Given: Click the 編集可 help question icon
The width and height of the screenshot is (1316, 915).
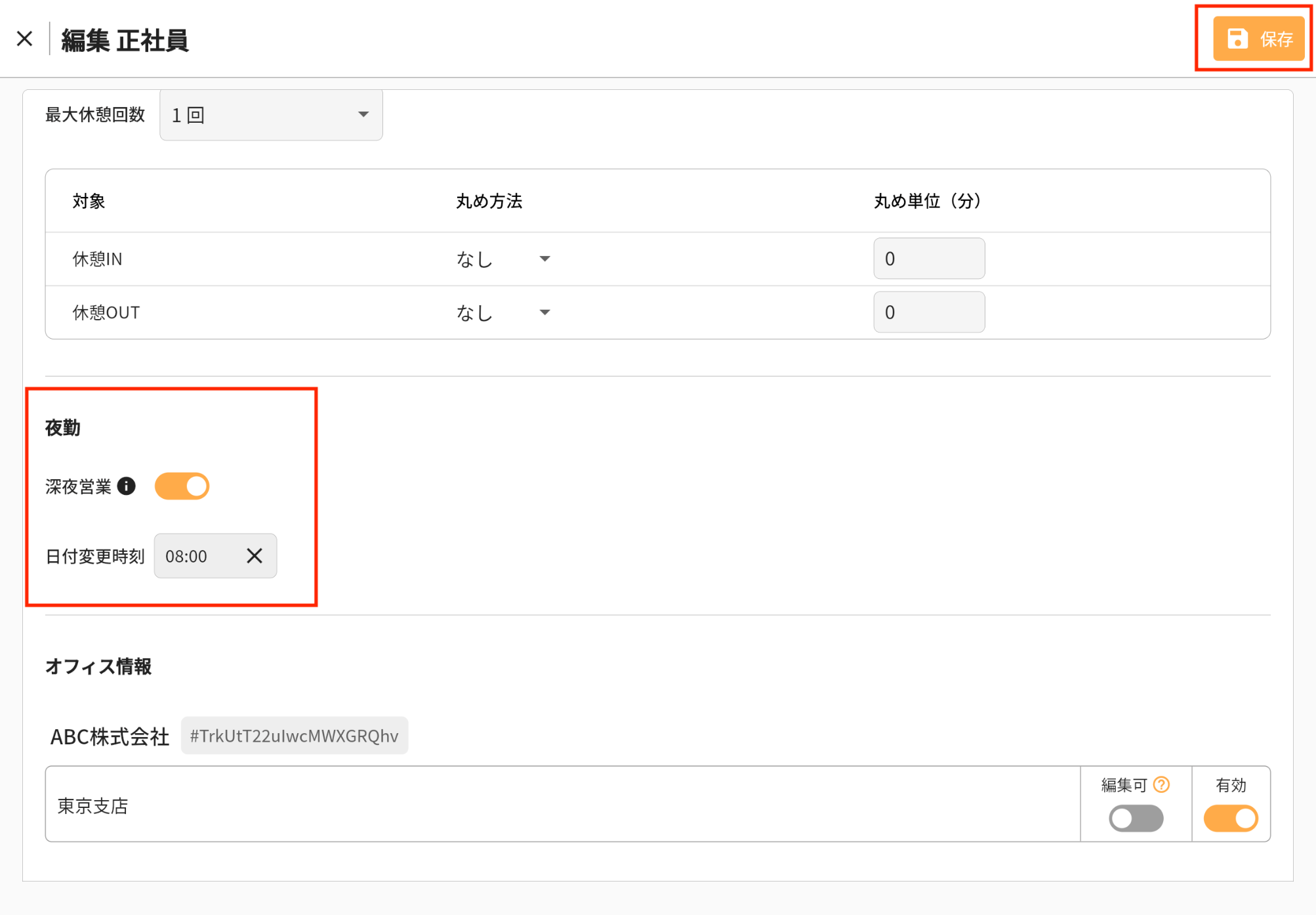Looking at the screenshot, I should (x=1161, y=784).
